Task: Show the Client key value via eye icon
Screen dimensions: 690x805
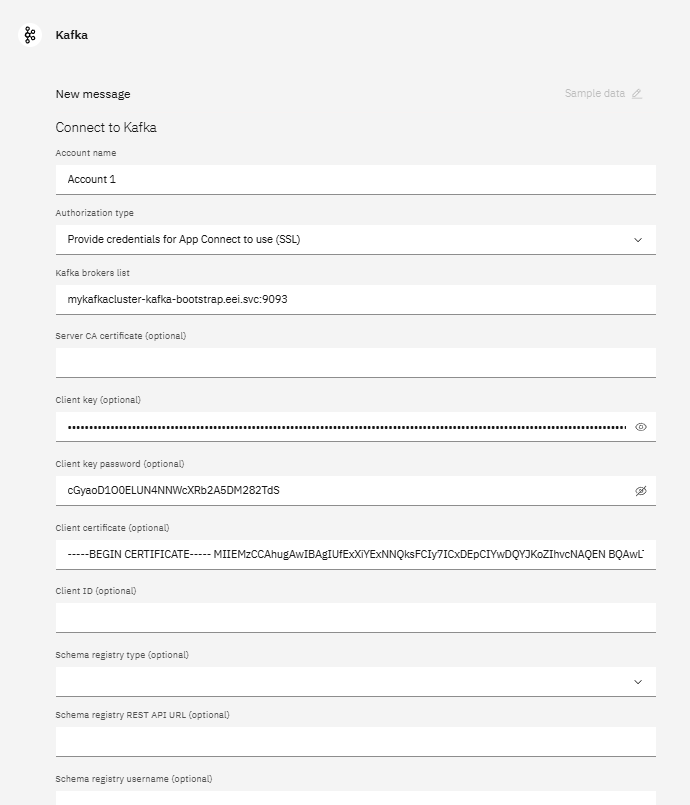Action: coord(641,427)
